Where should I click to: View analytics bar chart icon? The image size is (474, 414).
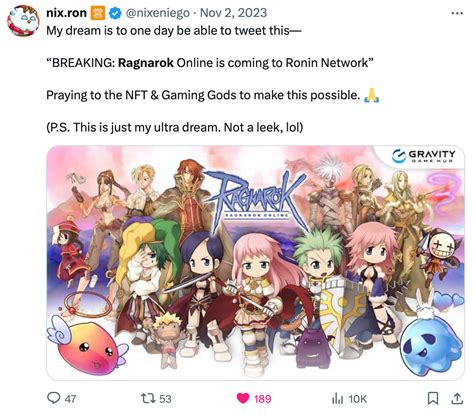(338, 398)
